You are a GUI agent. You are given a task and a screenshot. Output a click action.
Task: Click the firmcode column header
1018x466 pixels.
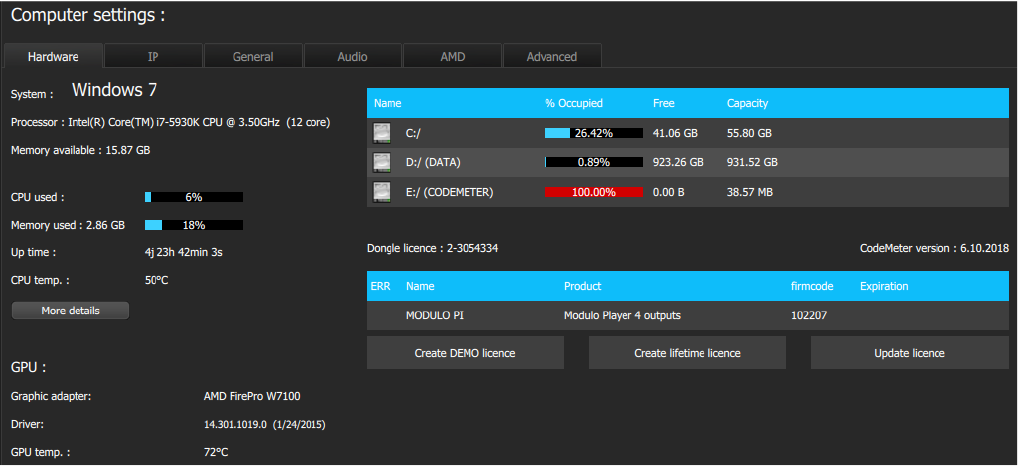click(x=812, y=286)
